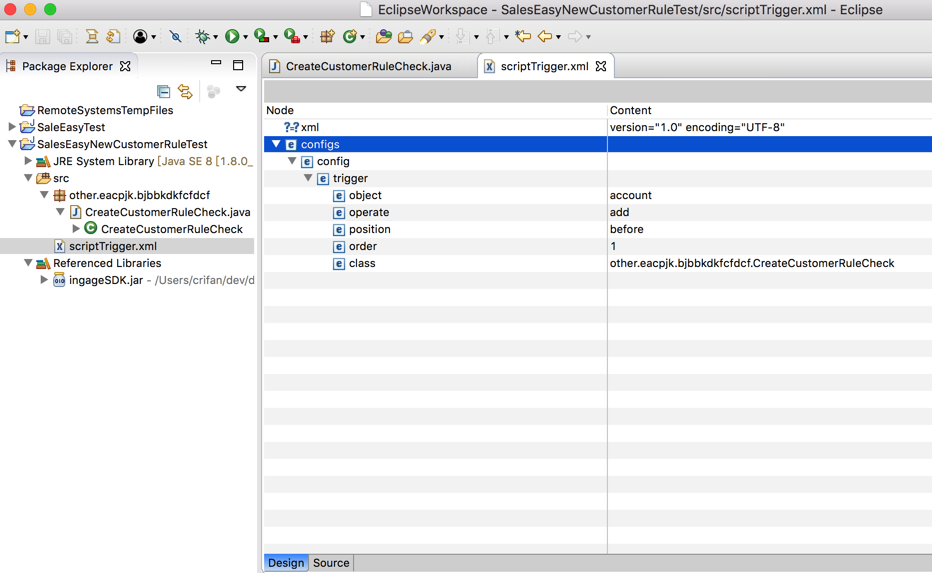932x573 pixels.
Task: Click the Open Type icon
Action: 383,37
